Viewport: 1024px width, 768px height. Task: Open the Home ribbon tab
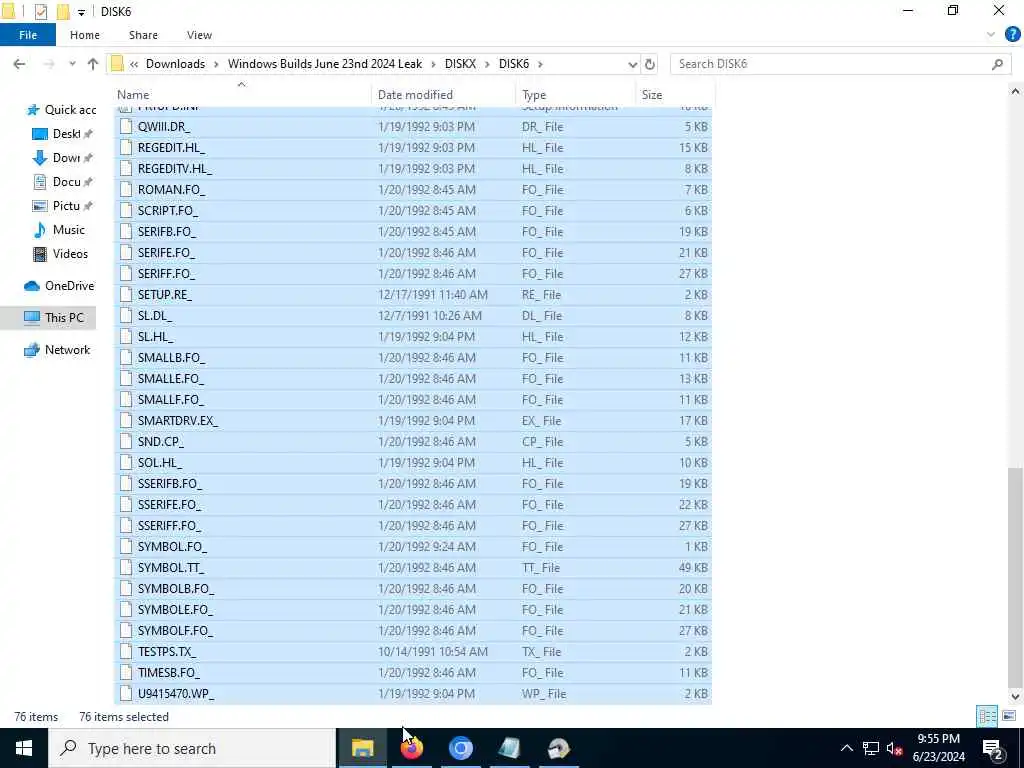tap(85, 35)
